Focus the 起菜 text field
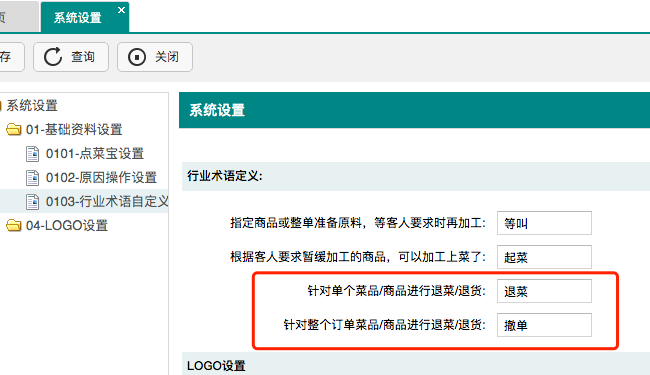The width and height of the screenshot is (650, 375). pos(544,257)
